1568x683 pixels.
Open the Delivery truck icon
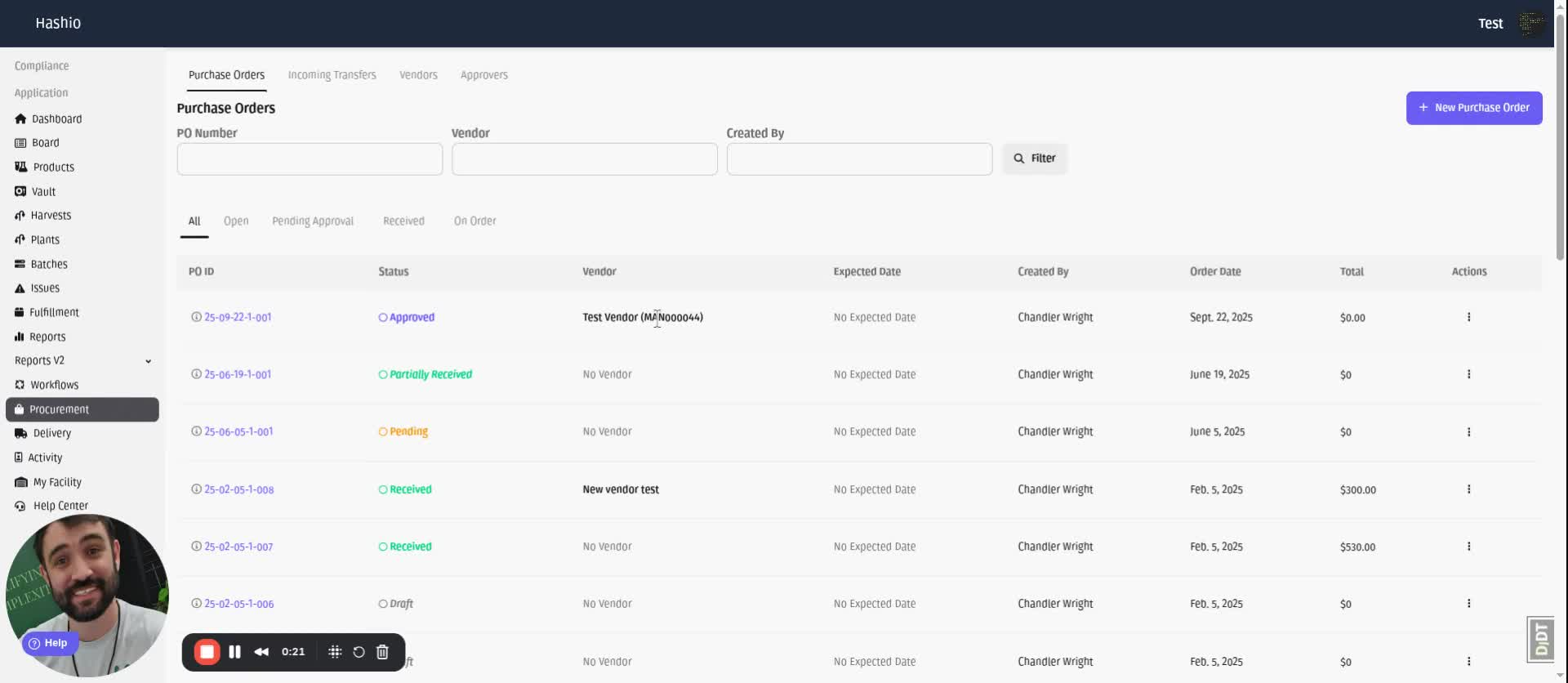pyautogui.click(x=21, y=434)
